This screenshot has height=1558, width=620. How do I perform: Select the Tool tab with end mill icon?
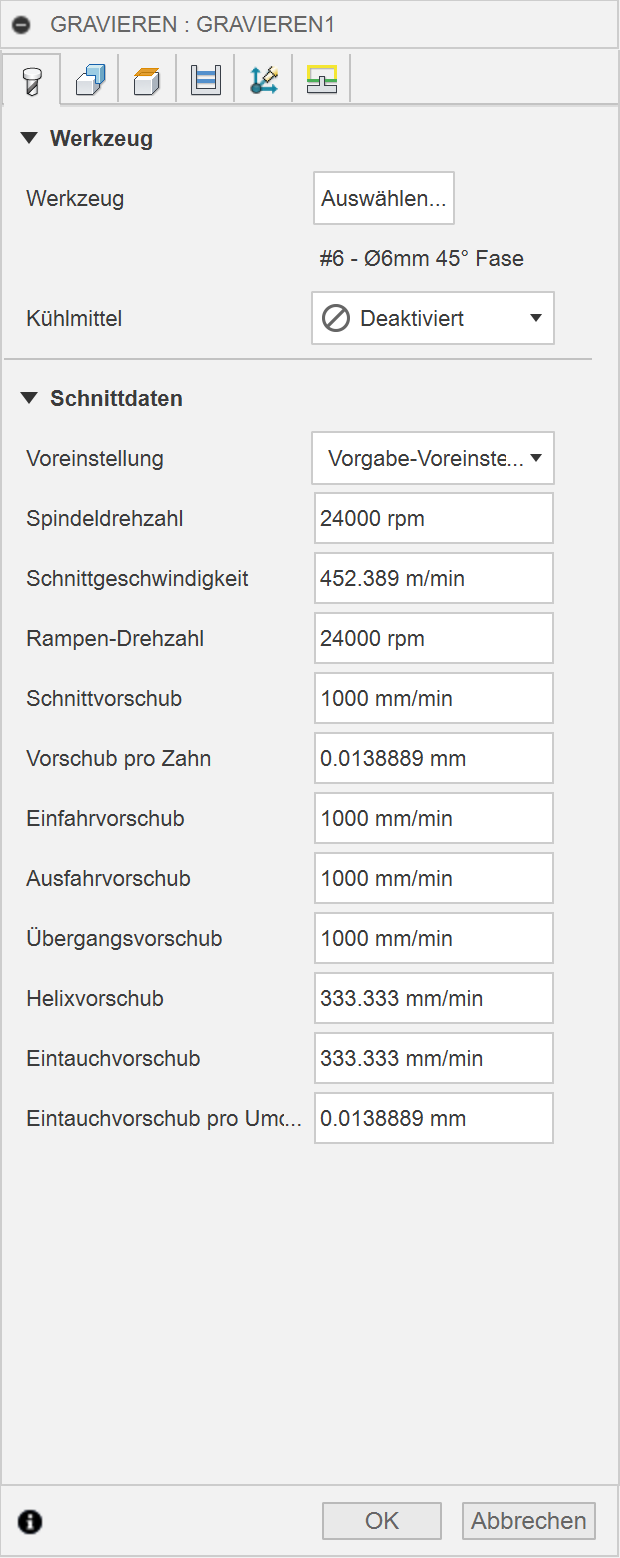(32, 80)
